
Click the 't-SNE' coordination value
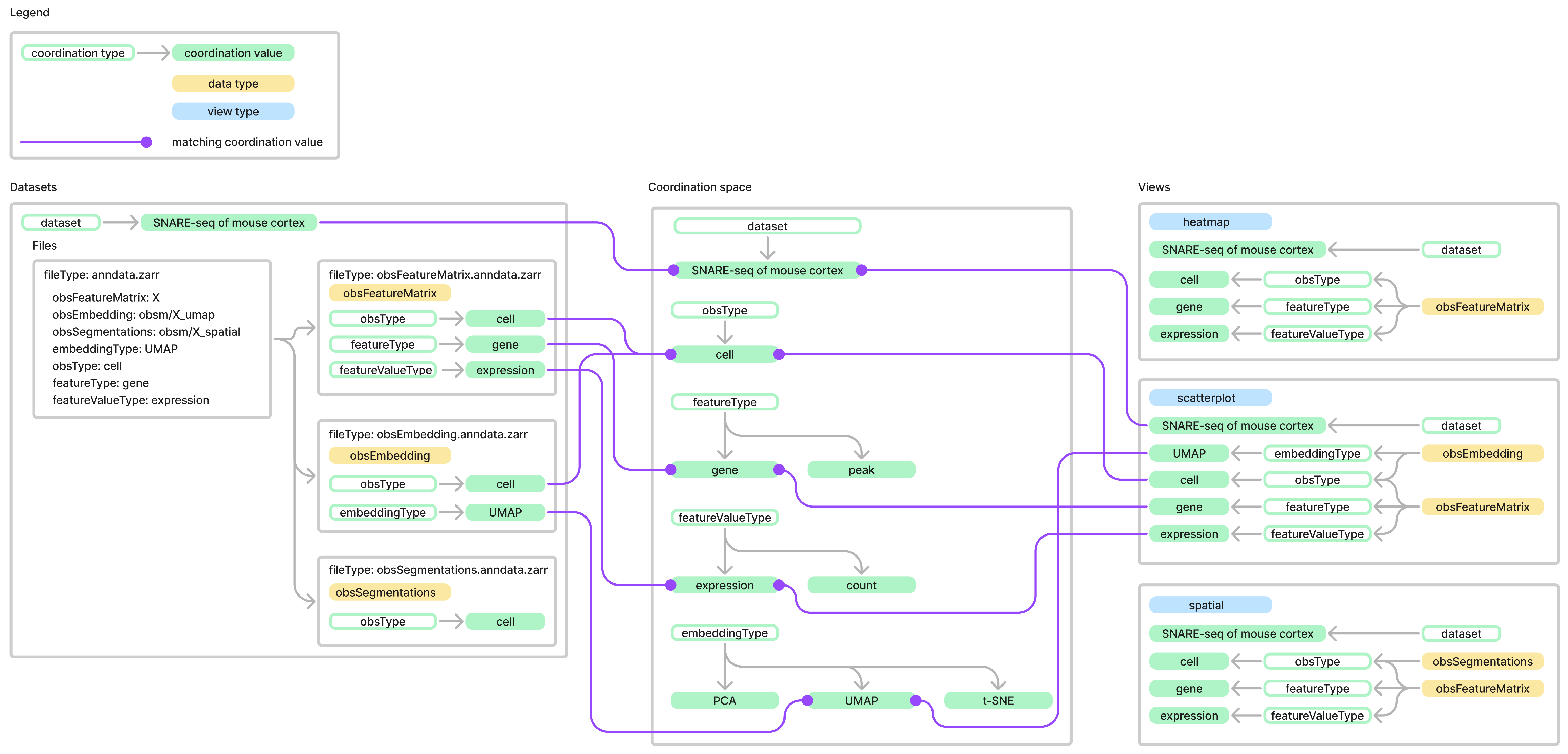point(998,700)
